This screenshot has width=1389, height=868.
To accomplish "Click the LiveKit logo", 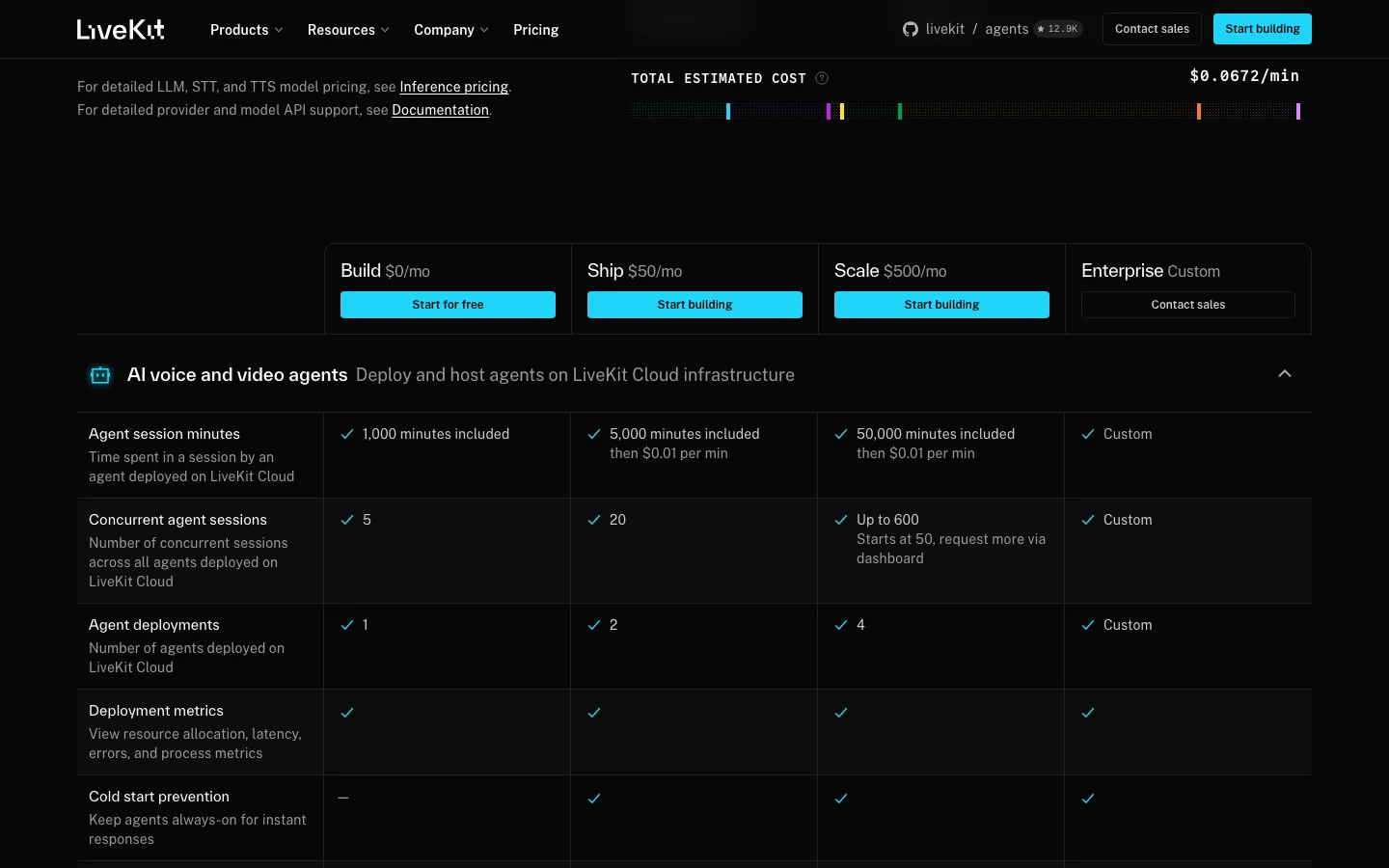I will pos(121,30).
